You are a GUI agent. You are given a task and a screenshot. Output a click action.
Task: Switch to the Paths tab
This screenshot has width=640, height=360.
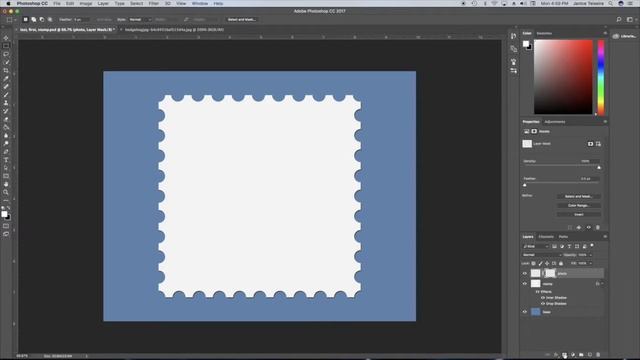(x=563, y=237)
